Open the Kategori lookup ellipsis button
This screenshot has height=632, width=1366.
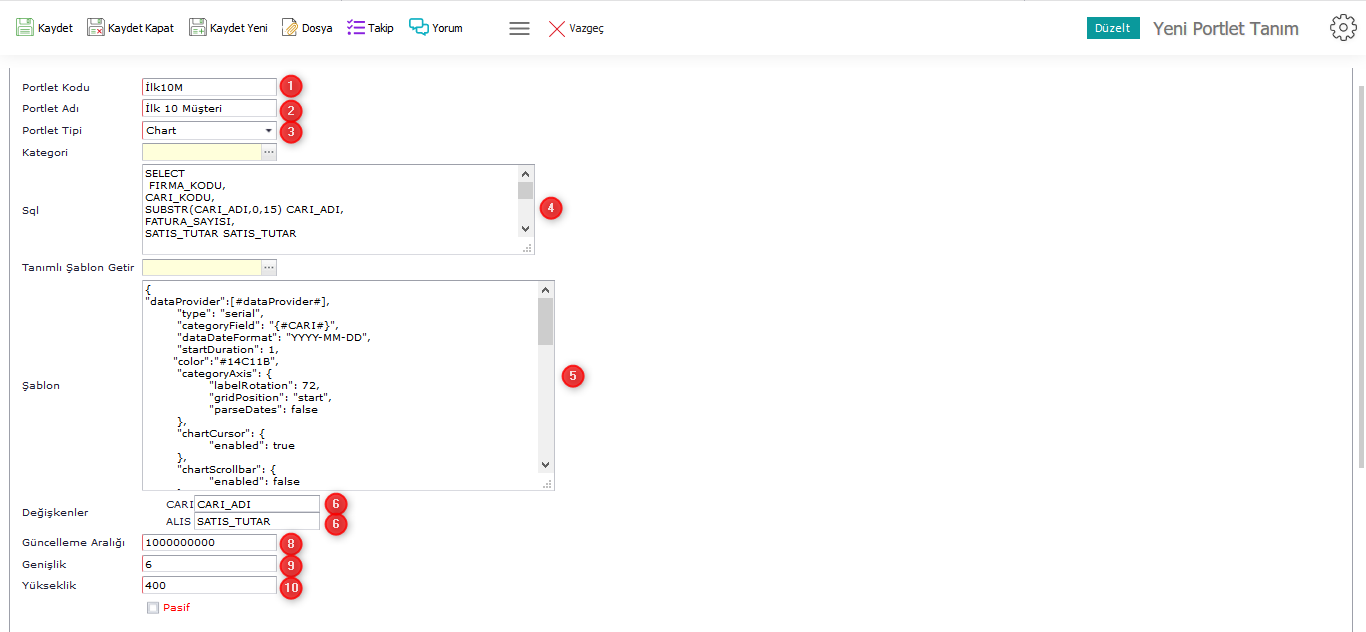268,152
